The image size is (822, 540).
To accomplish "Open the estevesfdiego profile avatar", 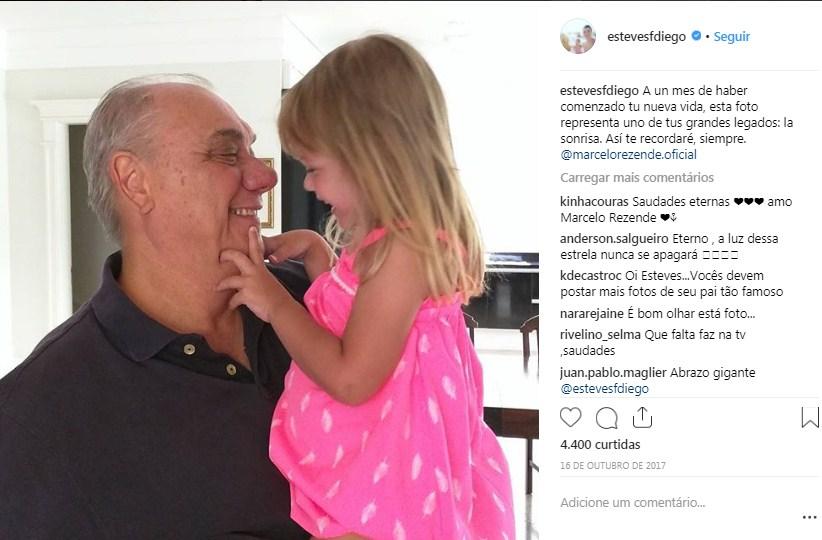I will (578, 36).
